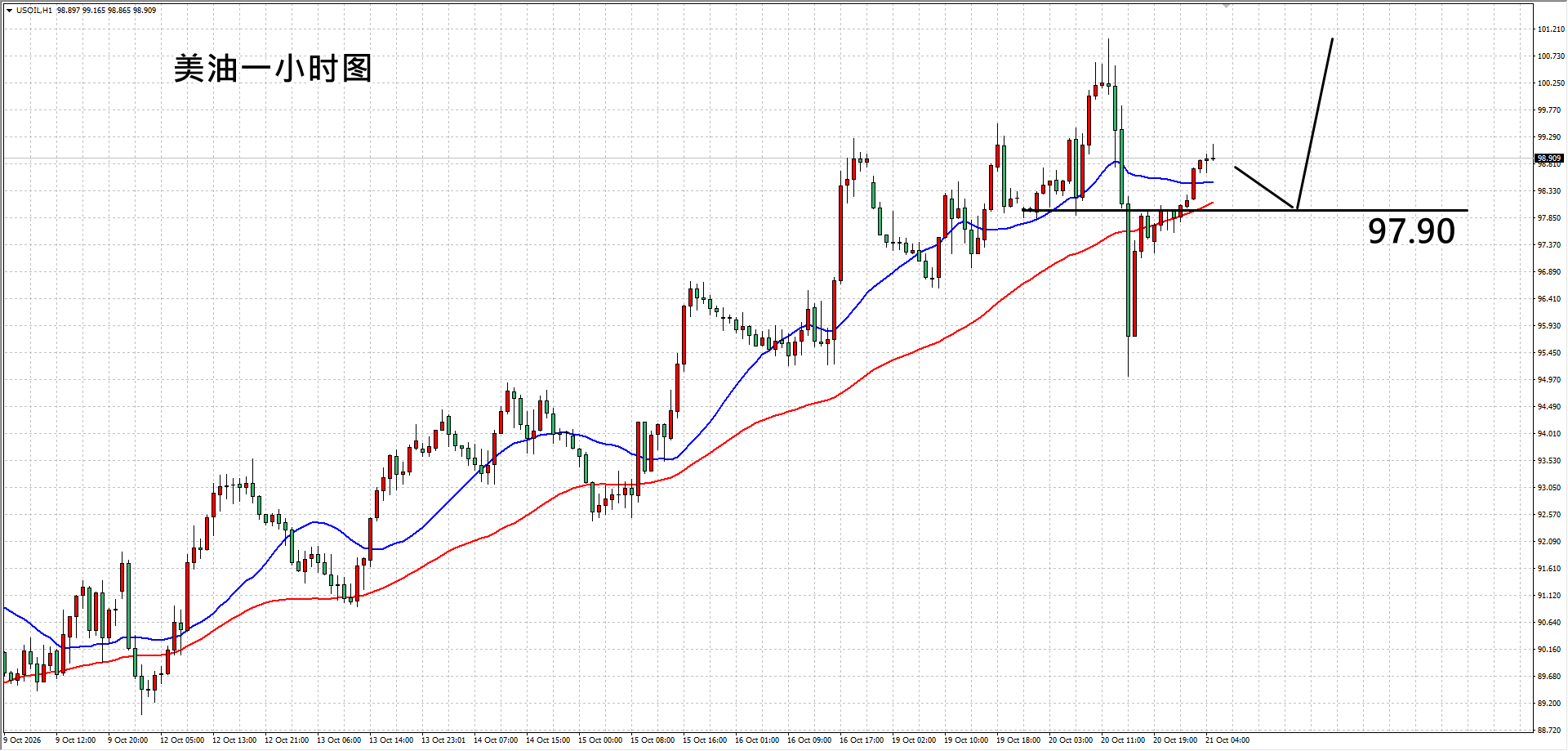Click price scale label 93.050
The image size is (1568, 751).
1549,488
